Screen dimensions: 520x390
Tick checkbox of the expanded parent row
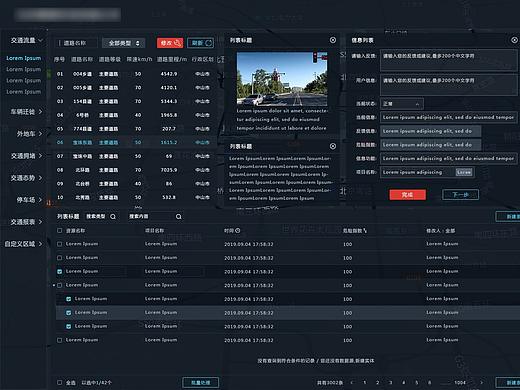pos(60,285)
